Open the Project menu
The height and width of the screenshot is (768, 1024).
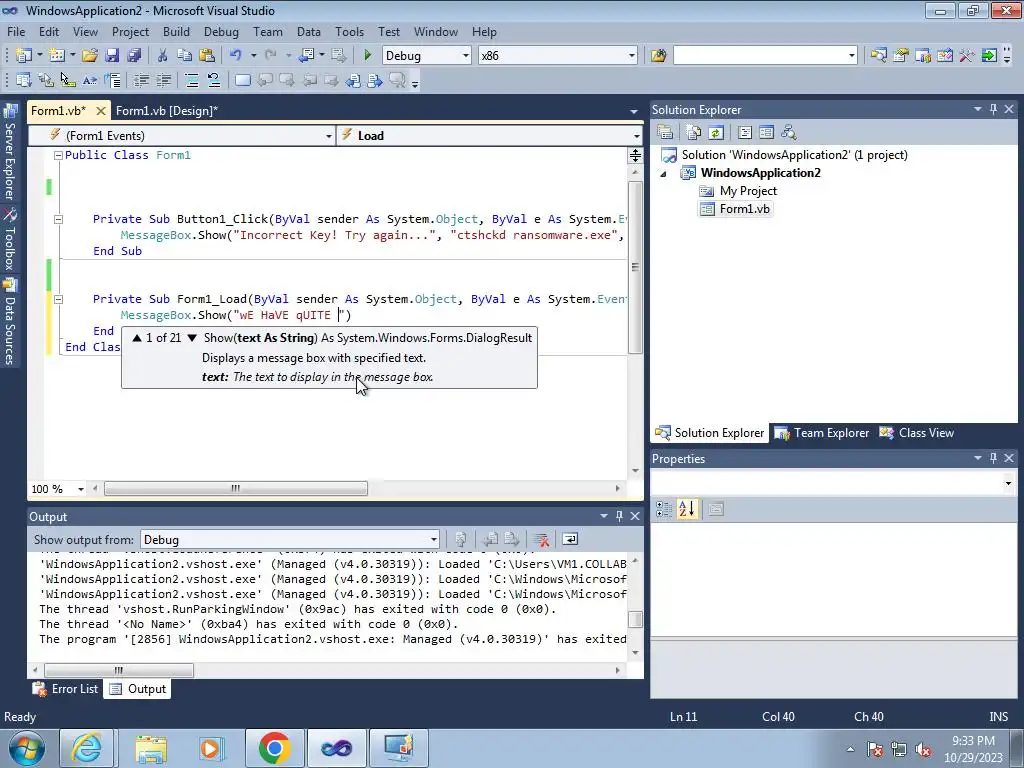pos(130,31)
